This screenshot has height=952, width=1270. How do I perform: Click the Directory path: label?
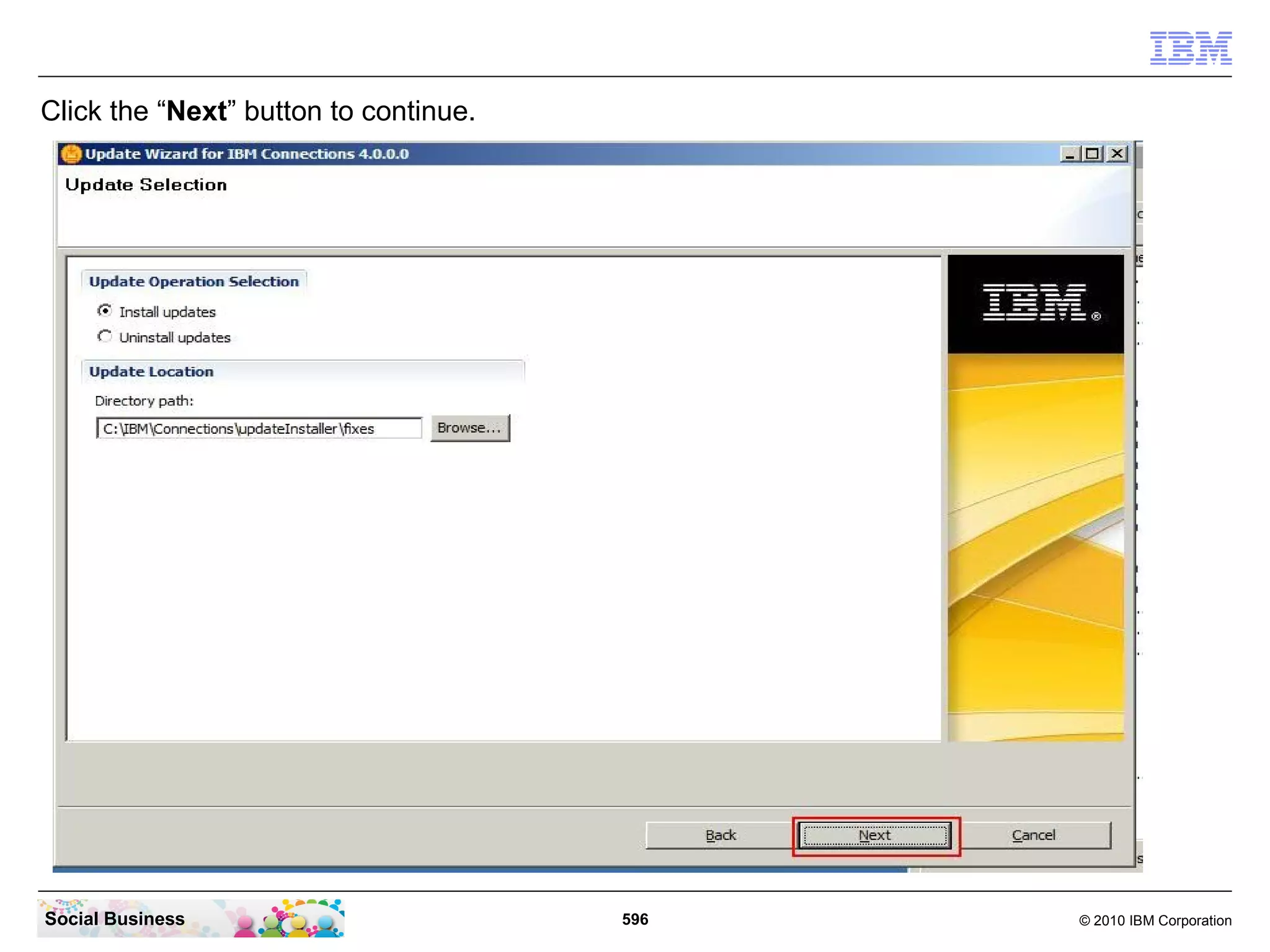[x=144, y=401]
